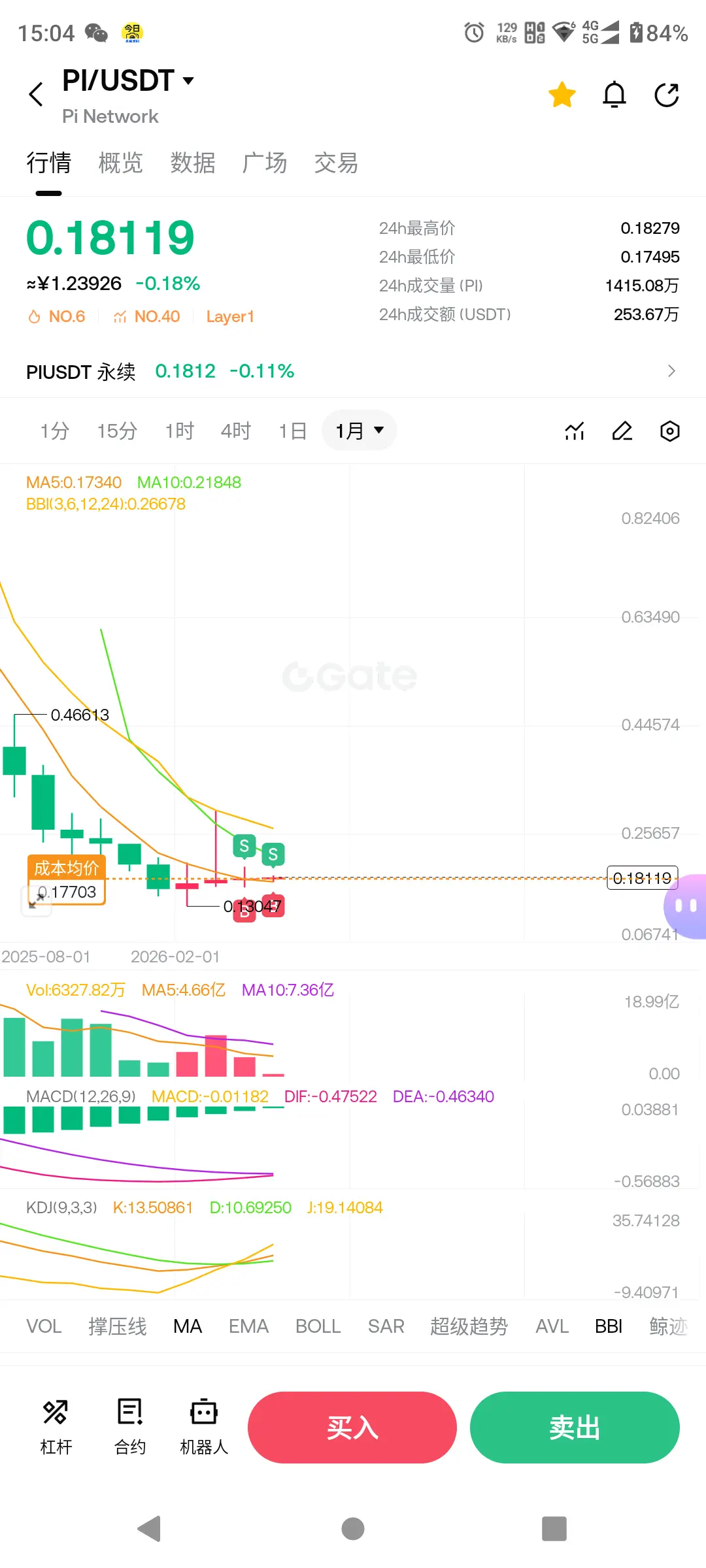This screenshot has height=1568, width=706.
Task: Switch to 交易 tab
Action: click(336, 163)
